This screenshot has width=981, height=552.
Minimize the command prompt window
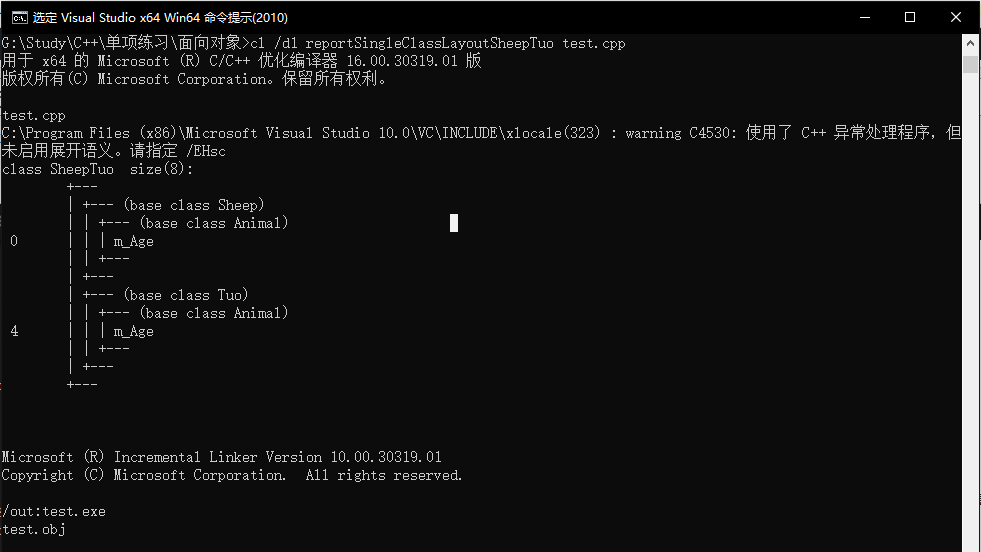(x=864, y=17)
